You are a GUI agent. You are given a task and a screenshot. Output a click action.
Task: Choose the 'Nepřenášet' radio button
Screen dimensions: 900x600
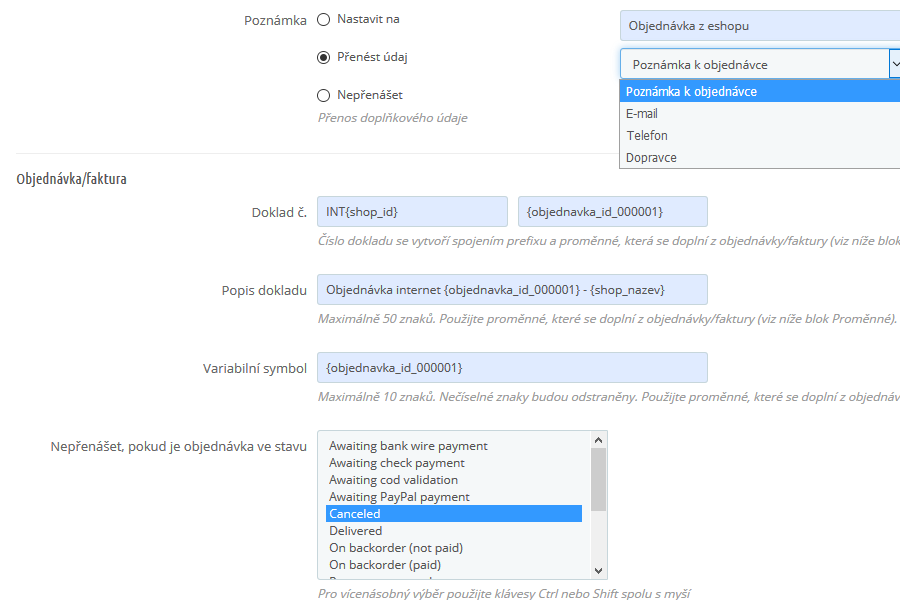click(x=324, y=95)
